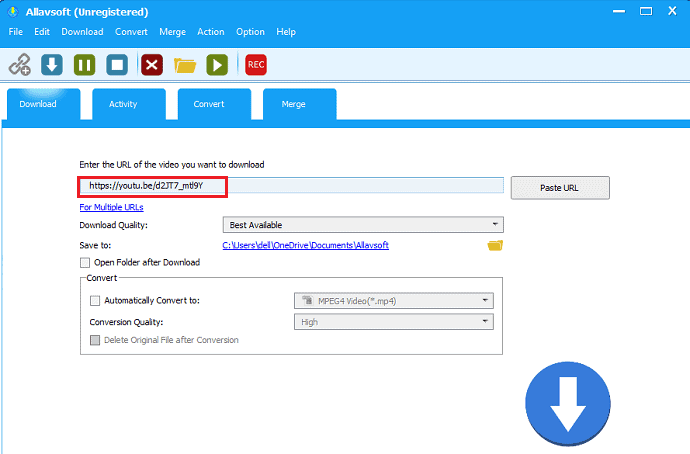The width and height of the screenshot is (690, 454).
Task: Toggle Delete Original File after Conversion
Action: click(95, 340)
